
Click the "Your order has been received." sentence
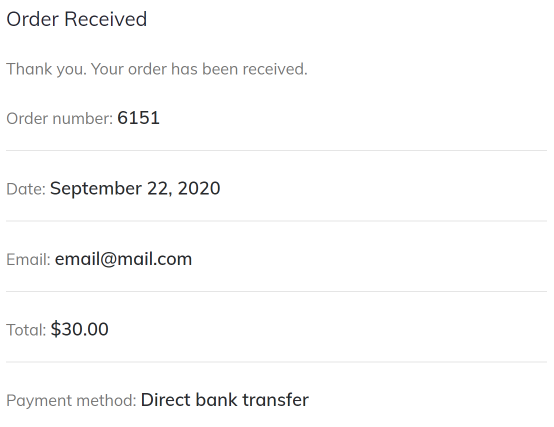point(199,69)
